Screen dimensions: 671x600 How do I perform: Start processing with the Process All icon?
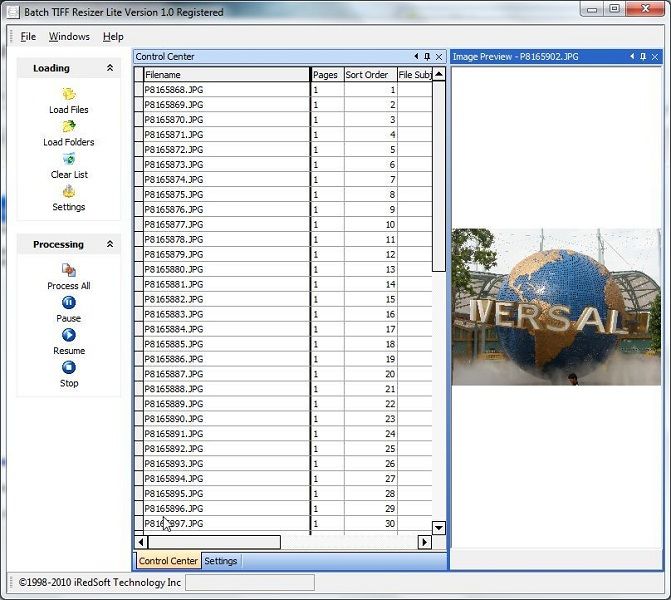tap(69, 270)
